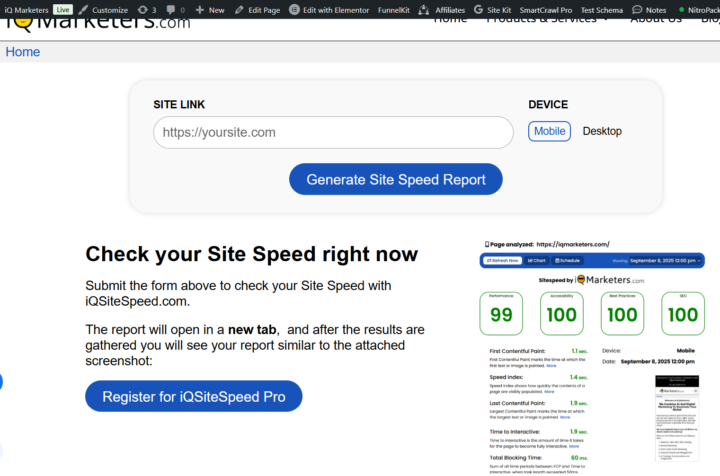Open the comments bubble icon
This screenshot has height=476, width=720.
click(x=171, y=10)
